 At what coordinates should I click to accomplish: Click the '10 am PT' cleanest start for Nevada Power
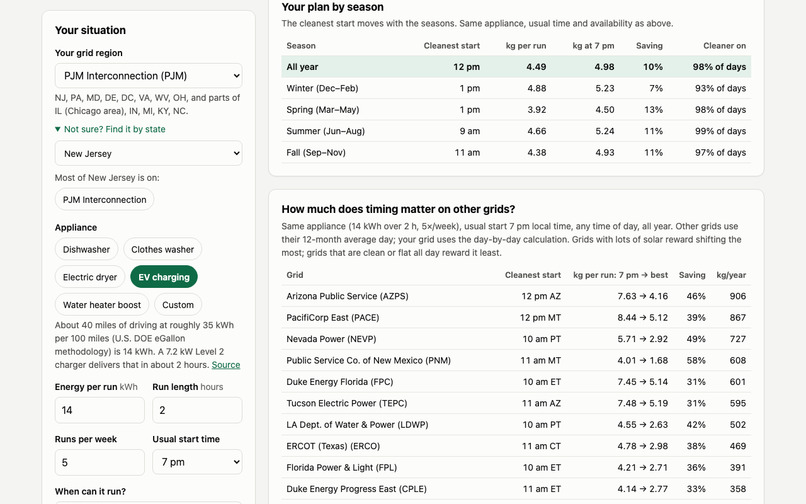coord(542,339)
